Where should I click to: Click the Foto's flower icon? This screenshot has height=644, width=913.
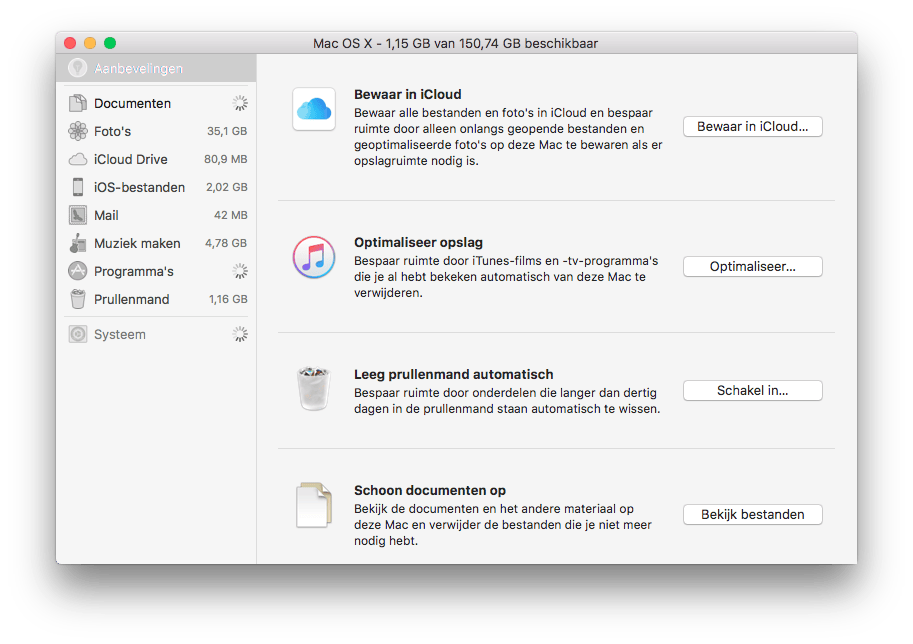[x=77, y=131]
